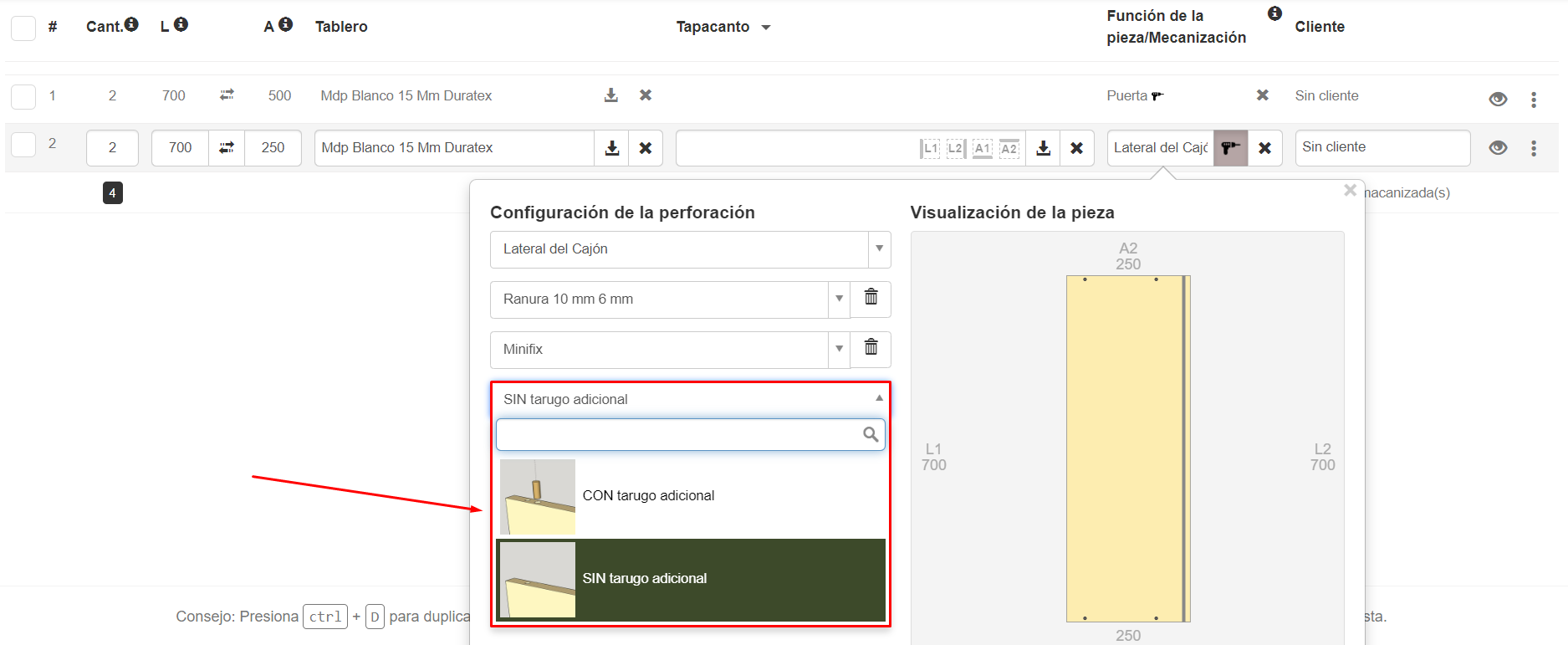Select the L1 edge banding icon
Image resolution: width=1568 pixels, height=645 pixels.
930,149
